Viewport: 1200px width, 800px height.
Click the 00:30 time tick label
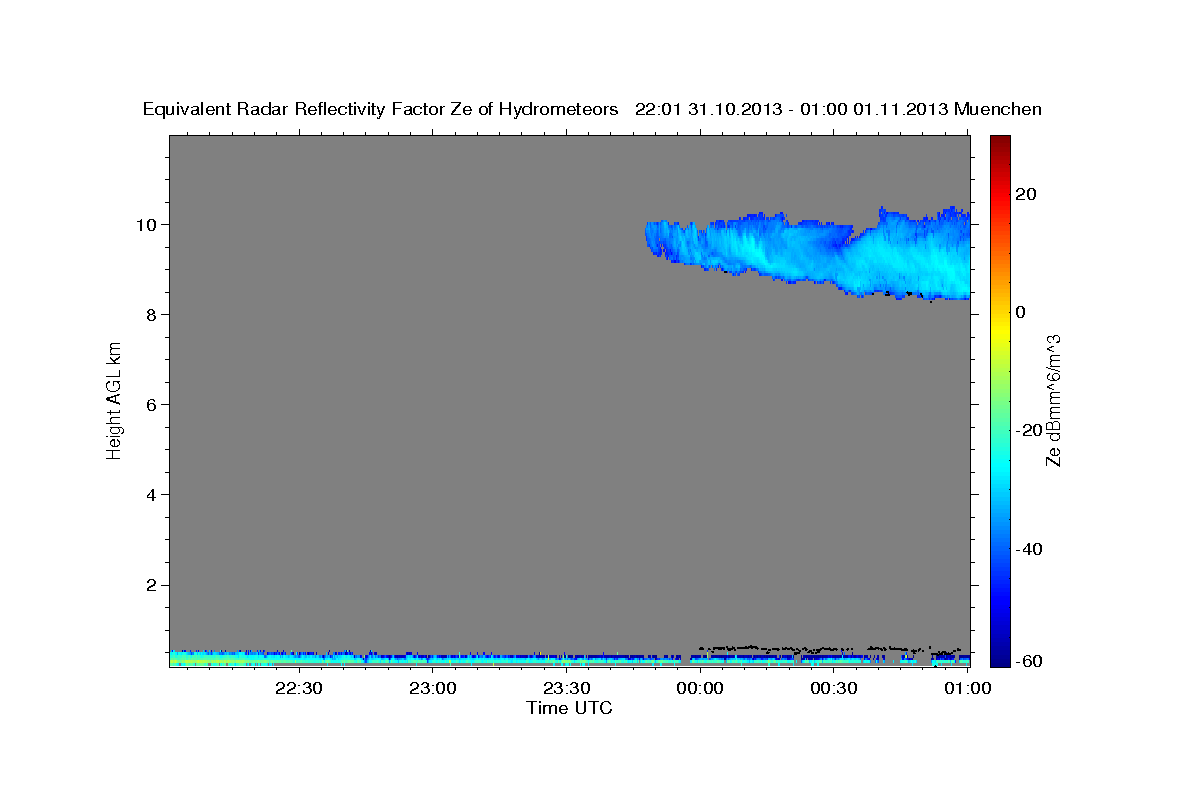(x=834, y=688)
